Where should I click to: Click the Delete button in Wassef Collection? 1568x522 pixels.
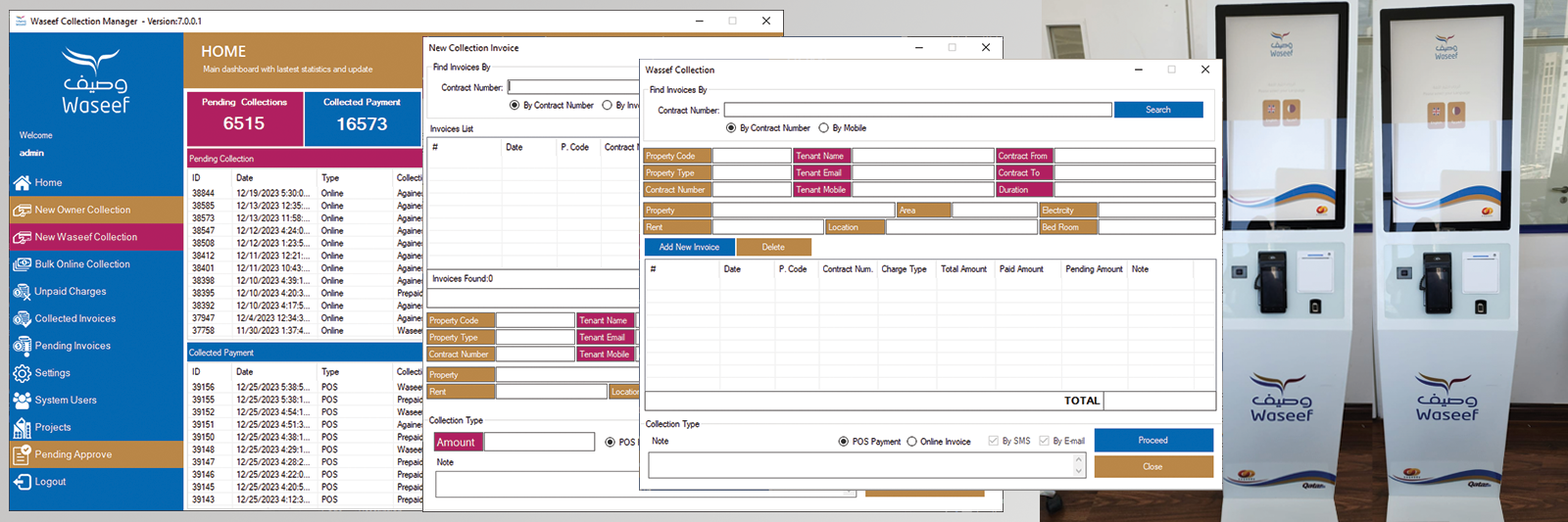click(773, 247)
